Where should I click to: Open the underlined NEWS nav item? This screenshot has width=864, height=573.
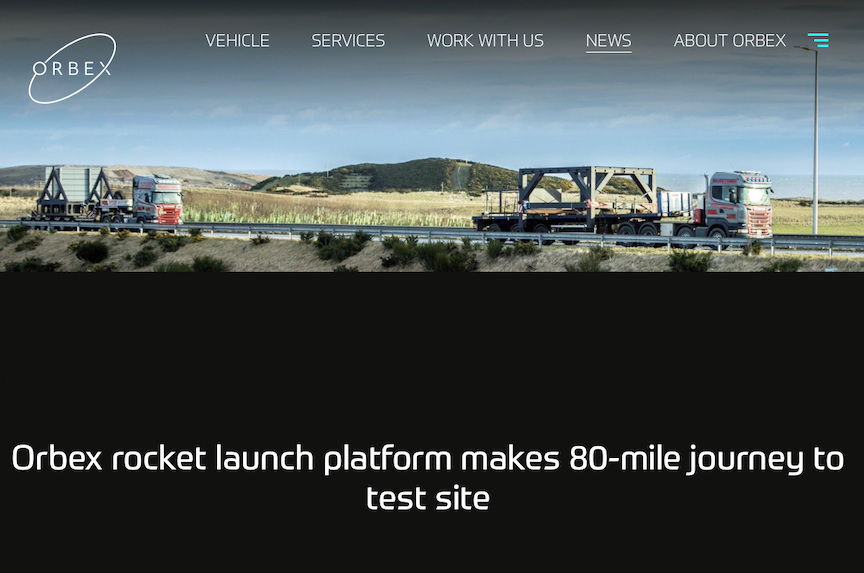pos(608,40)
